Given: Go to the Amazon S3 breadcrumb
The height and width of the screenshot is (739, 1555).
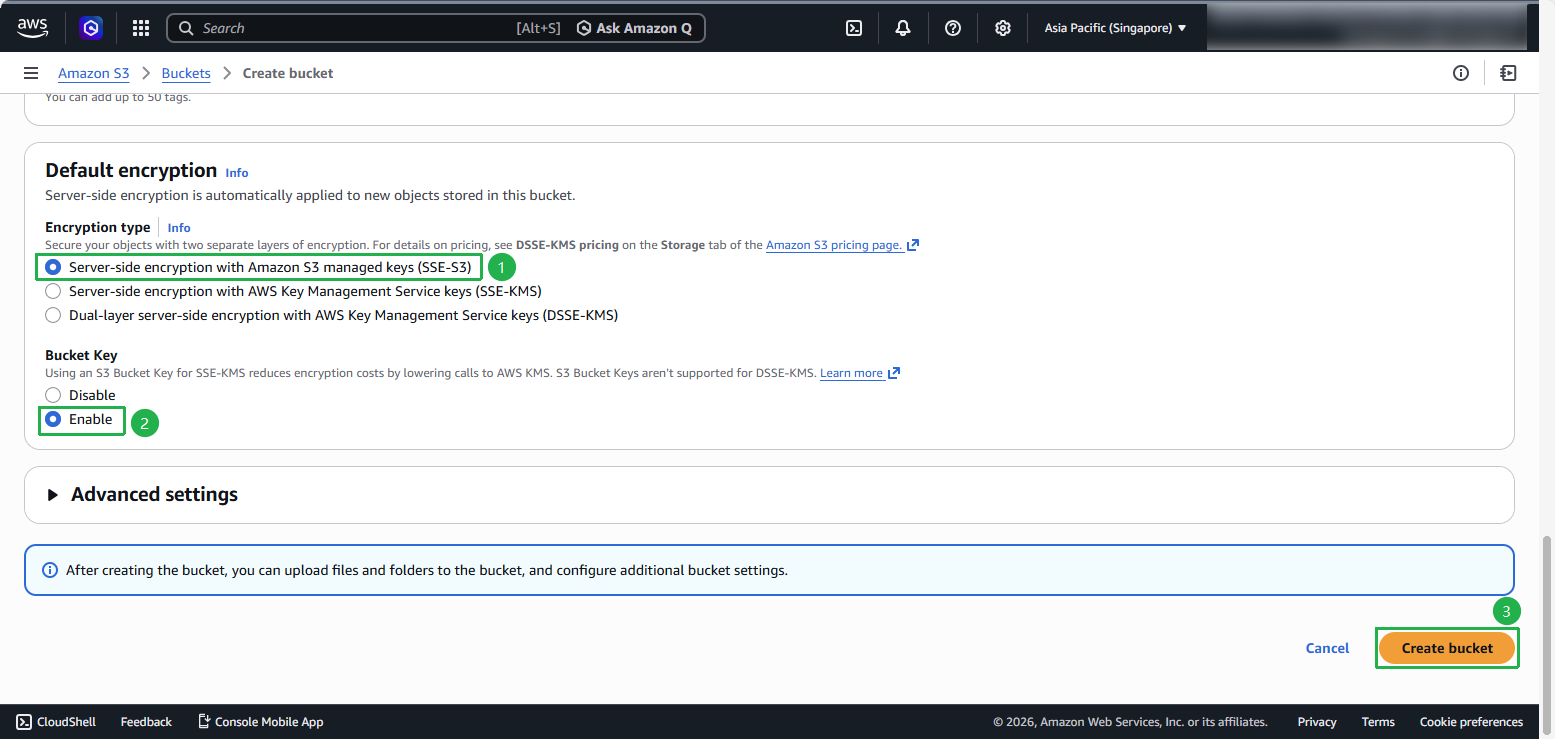Looking at the screenshot, I should tap(94, 73).
